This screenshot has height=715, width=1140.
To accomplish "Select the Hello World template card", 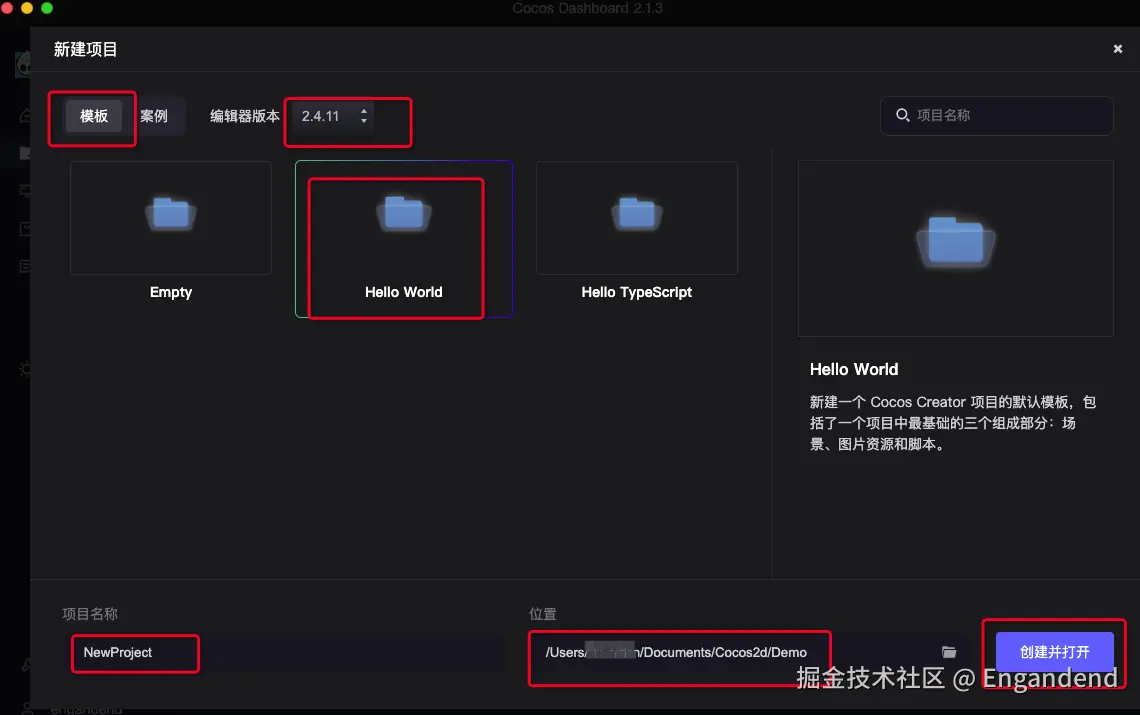I will (x=404, y=239).
